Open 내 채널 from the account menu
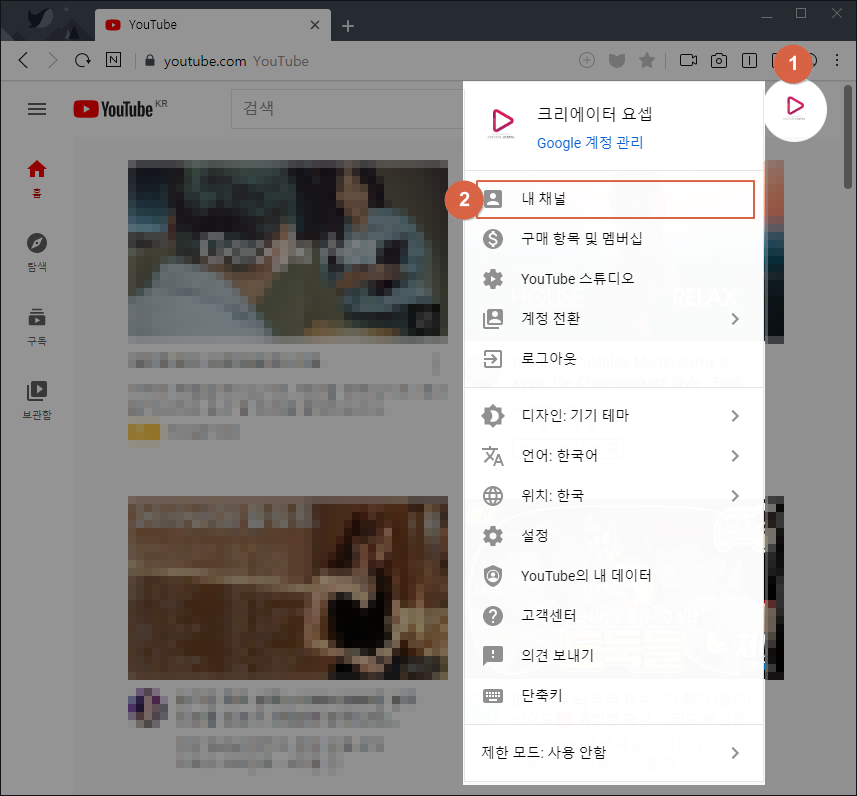Screen dimensions: 857x796 pos(615,199)
